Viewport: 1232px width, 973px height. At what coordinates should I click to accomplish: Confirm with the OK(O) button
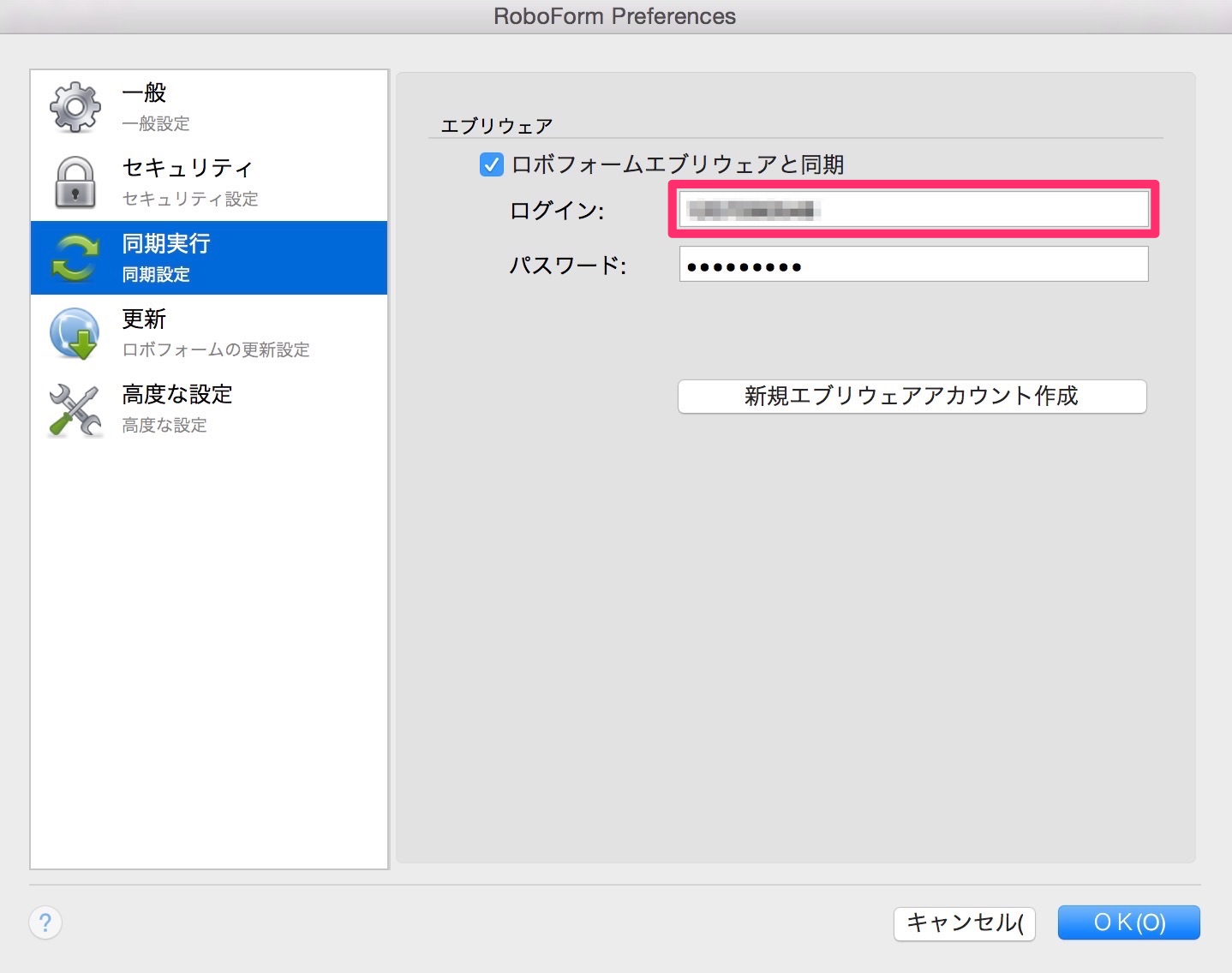[x=1128, y=922]
